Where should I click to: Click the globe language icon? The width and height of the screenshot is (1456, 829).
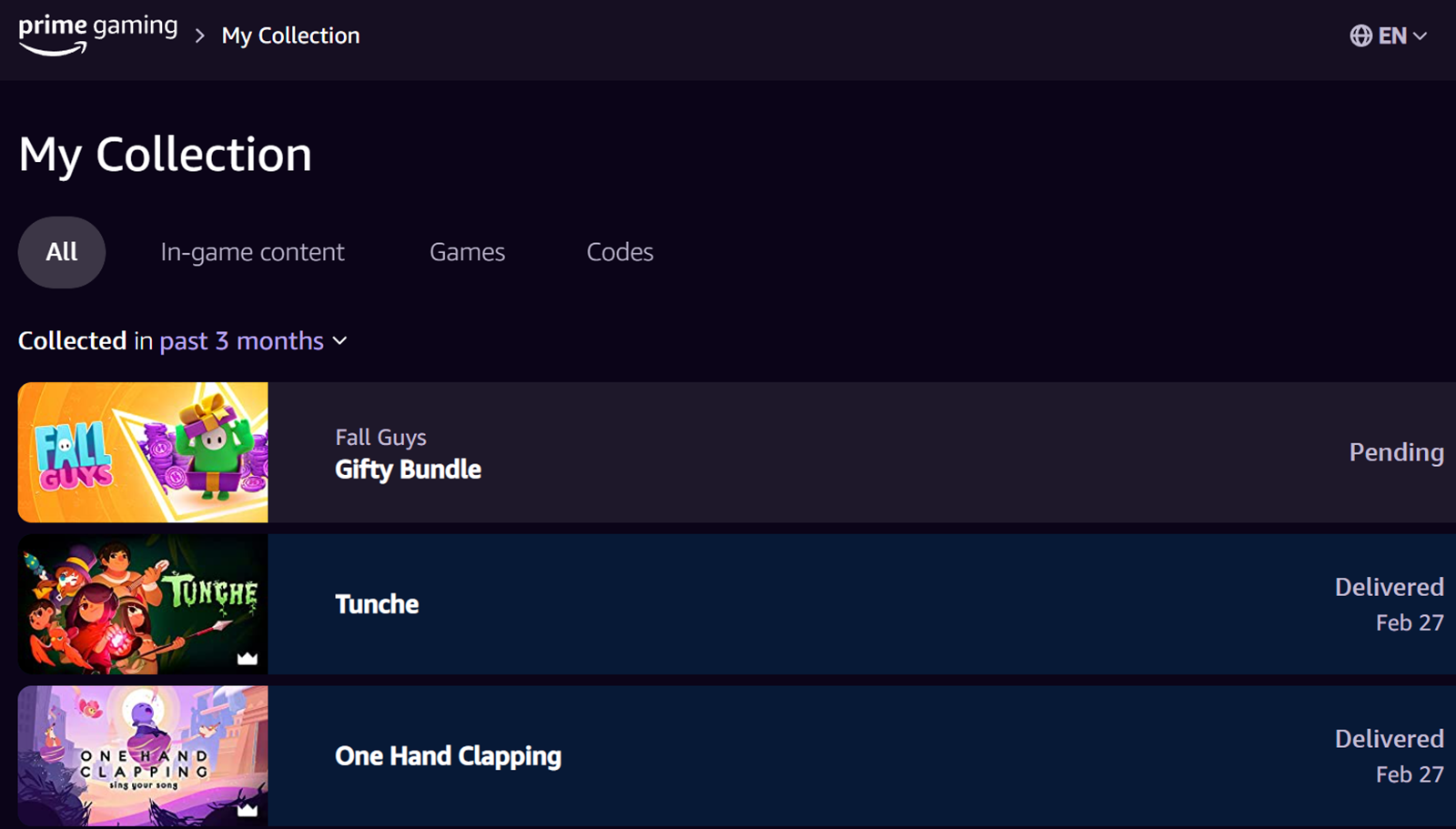coord(1360,35)
